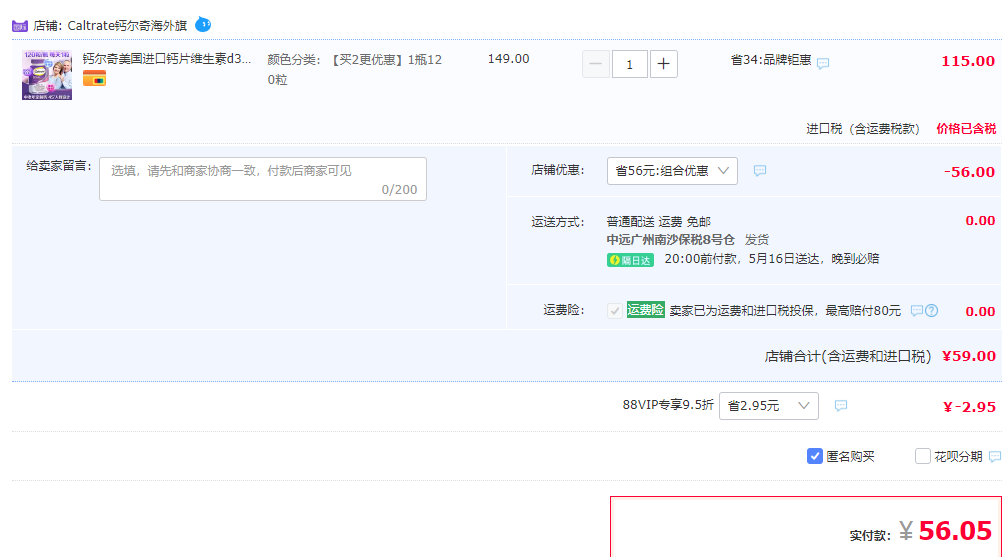
Task: Open the blue Wangwang chat icon
Action: pos(203,24)
